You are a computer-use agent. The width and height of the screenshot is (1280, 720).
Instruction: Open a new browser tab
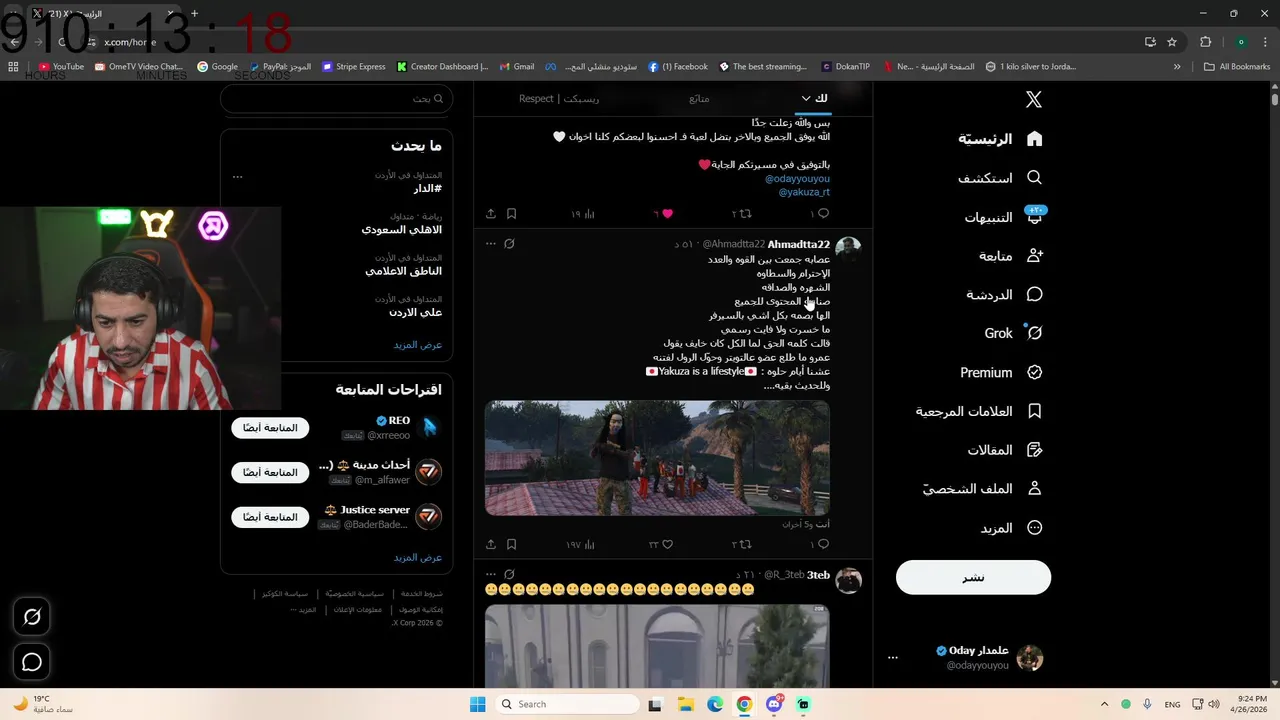click(x=194, y=14)
